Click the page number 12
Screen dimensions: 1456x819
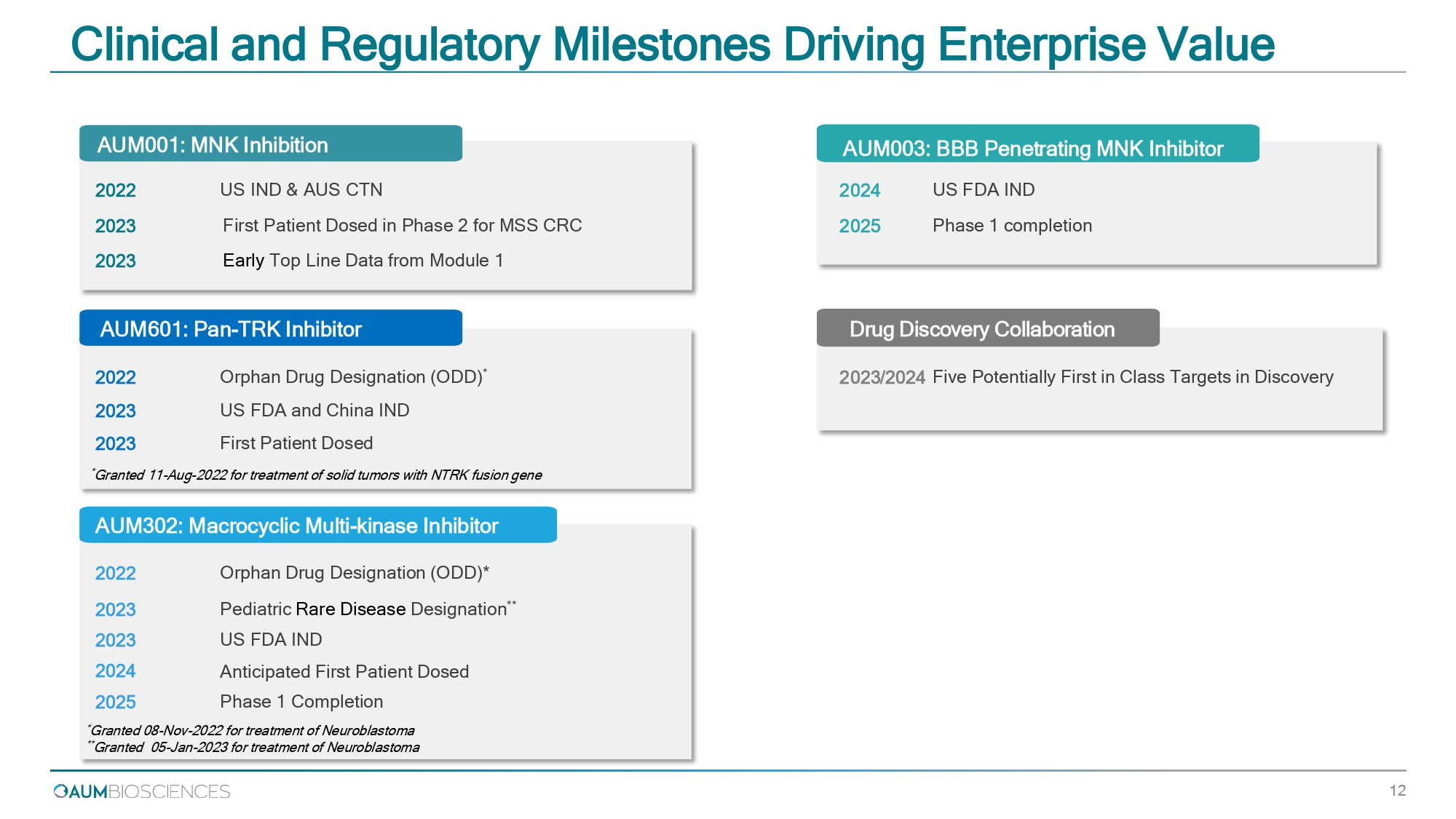point(1397,791)
